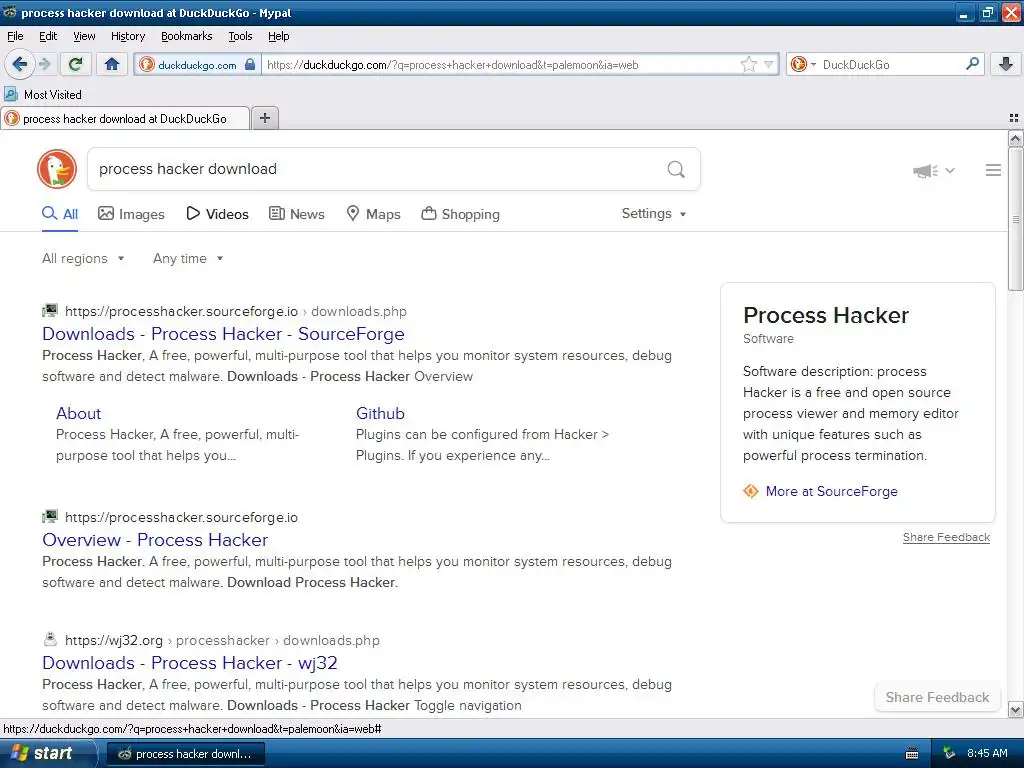Switch to Shopping results
This screenshot has width=1024, height=768.
(x=460, y=214)
